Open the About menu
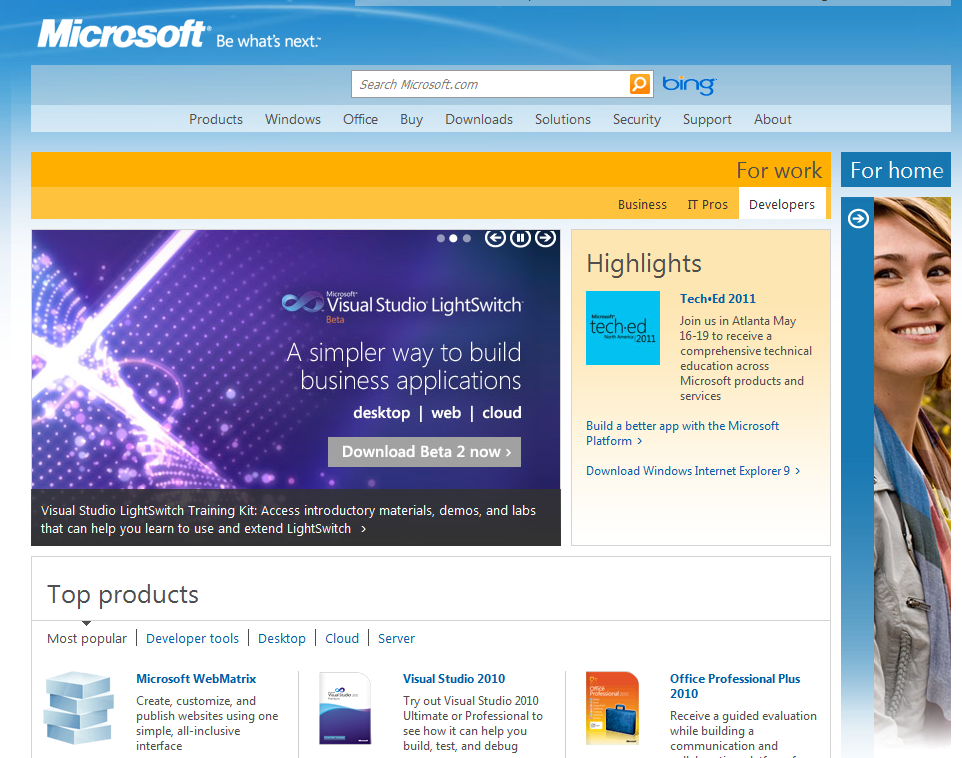The height and width of the screenshot is (758, 962). (x=772, y=120)
